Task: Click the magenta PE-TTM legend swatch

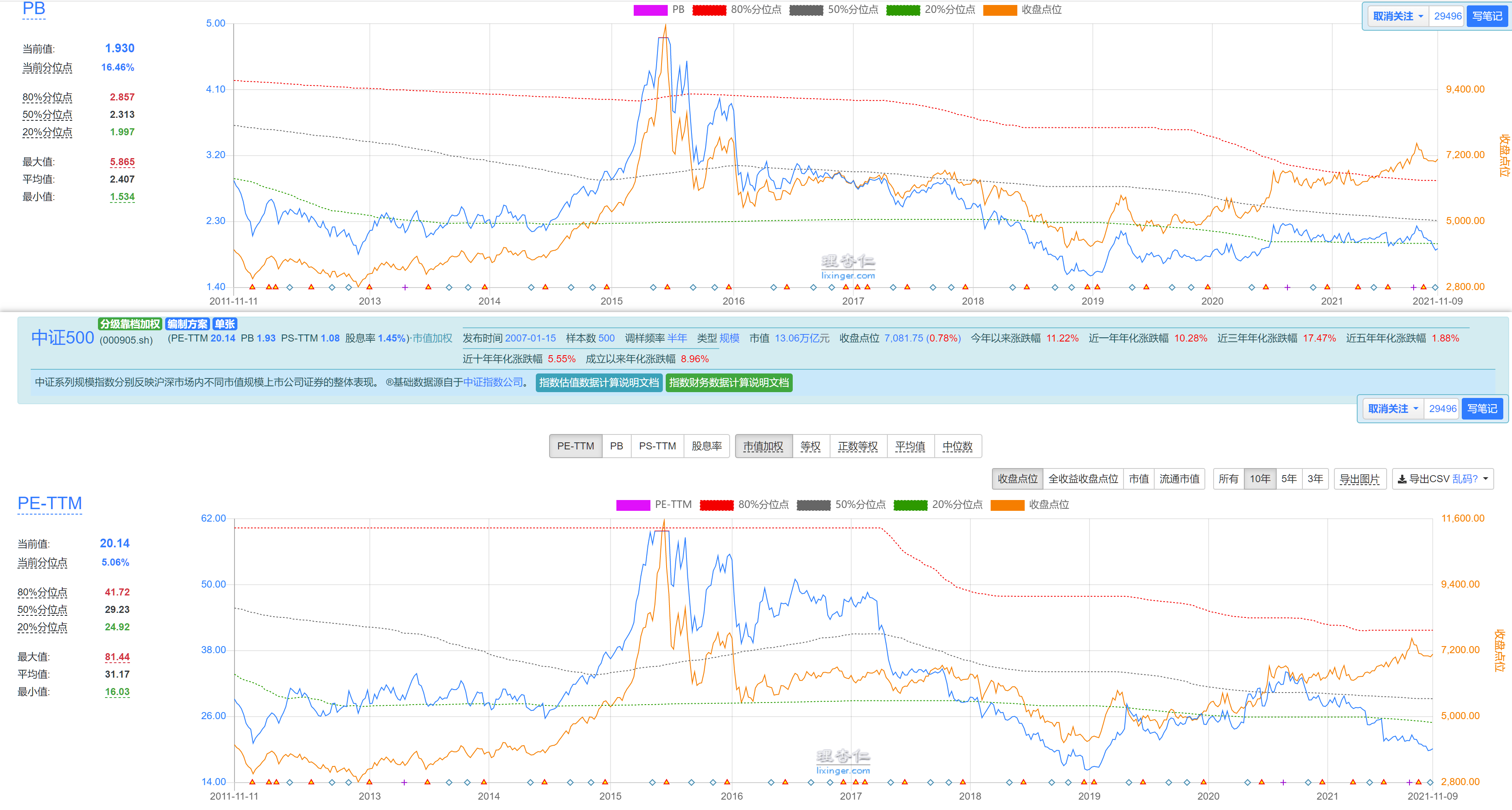Action: pyautogui.click(x=633, y=505)
